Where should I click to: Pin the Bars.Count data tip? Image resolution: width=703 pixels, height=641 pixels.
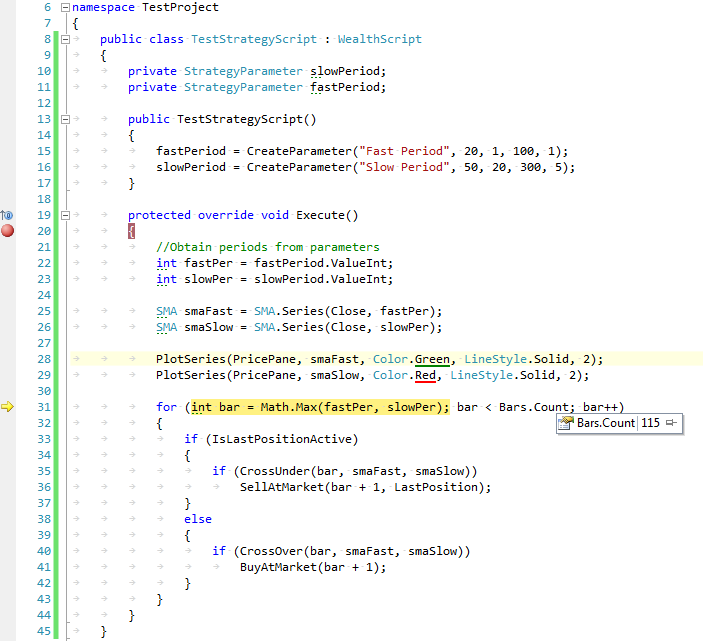click(x=672, y=423)
